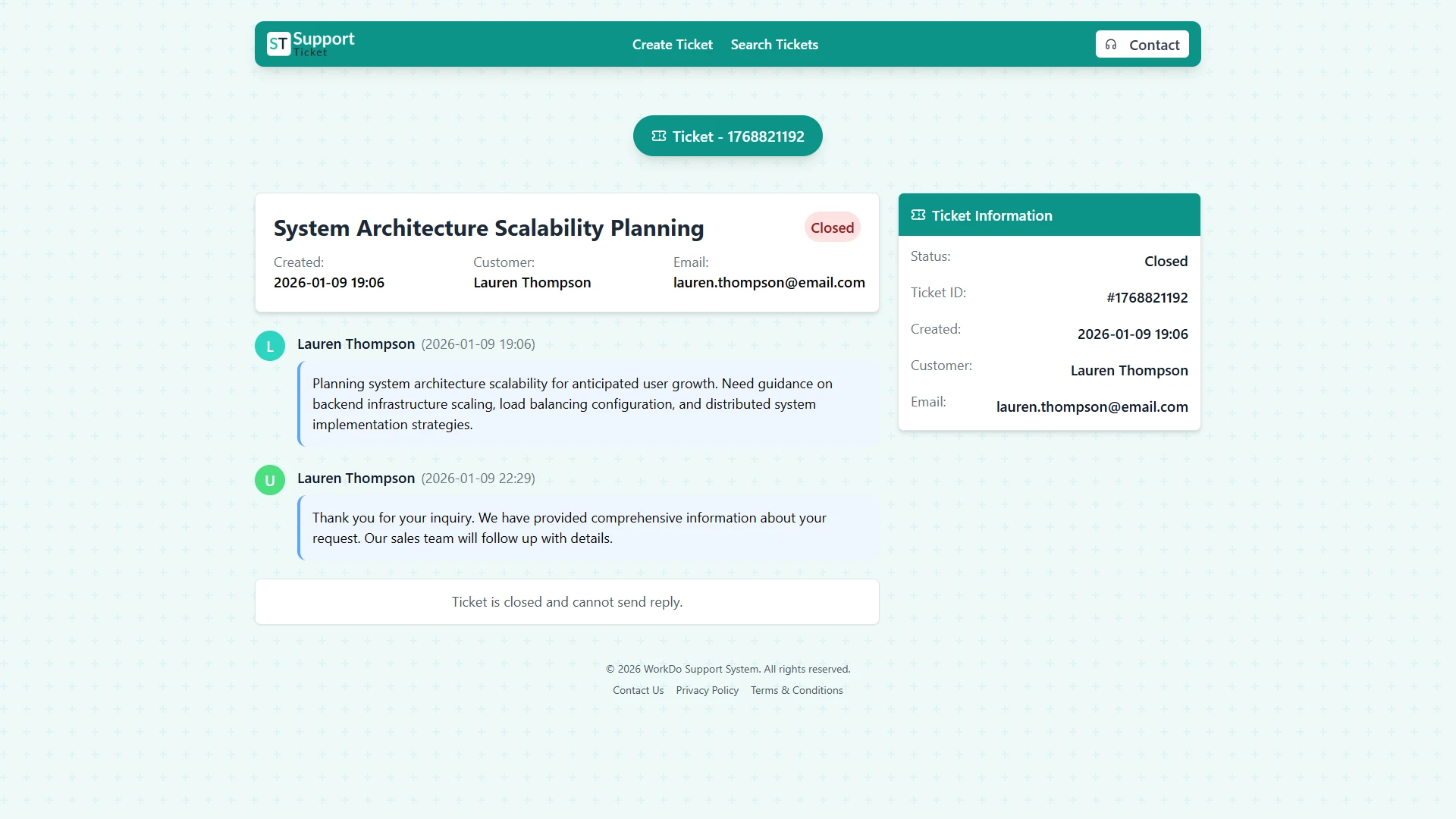The image size is (1456, 819).
Task: Click the created date in header card
Action: (x=329, y=283)
